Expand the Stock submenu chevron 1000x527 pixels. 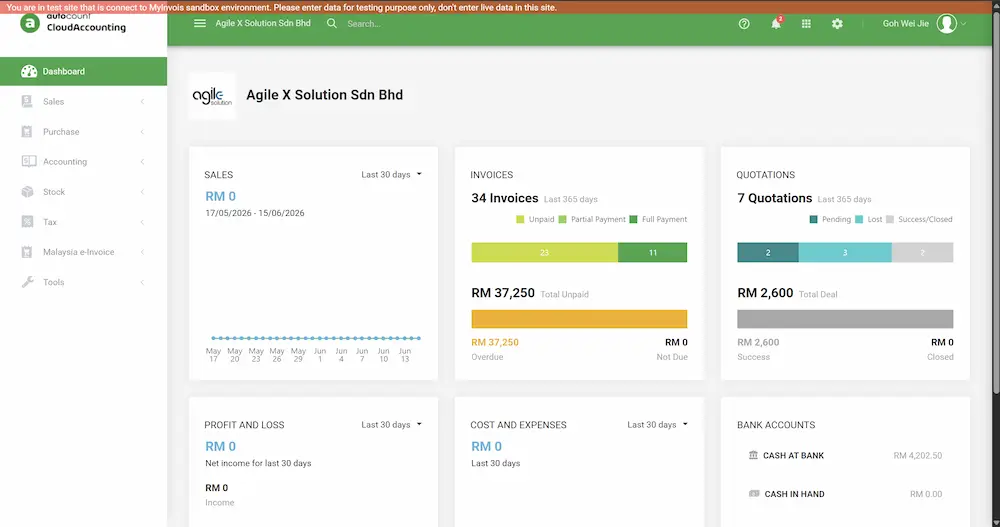(x=142, y=191)
